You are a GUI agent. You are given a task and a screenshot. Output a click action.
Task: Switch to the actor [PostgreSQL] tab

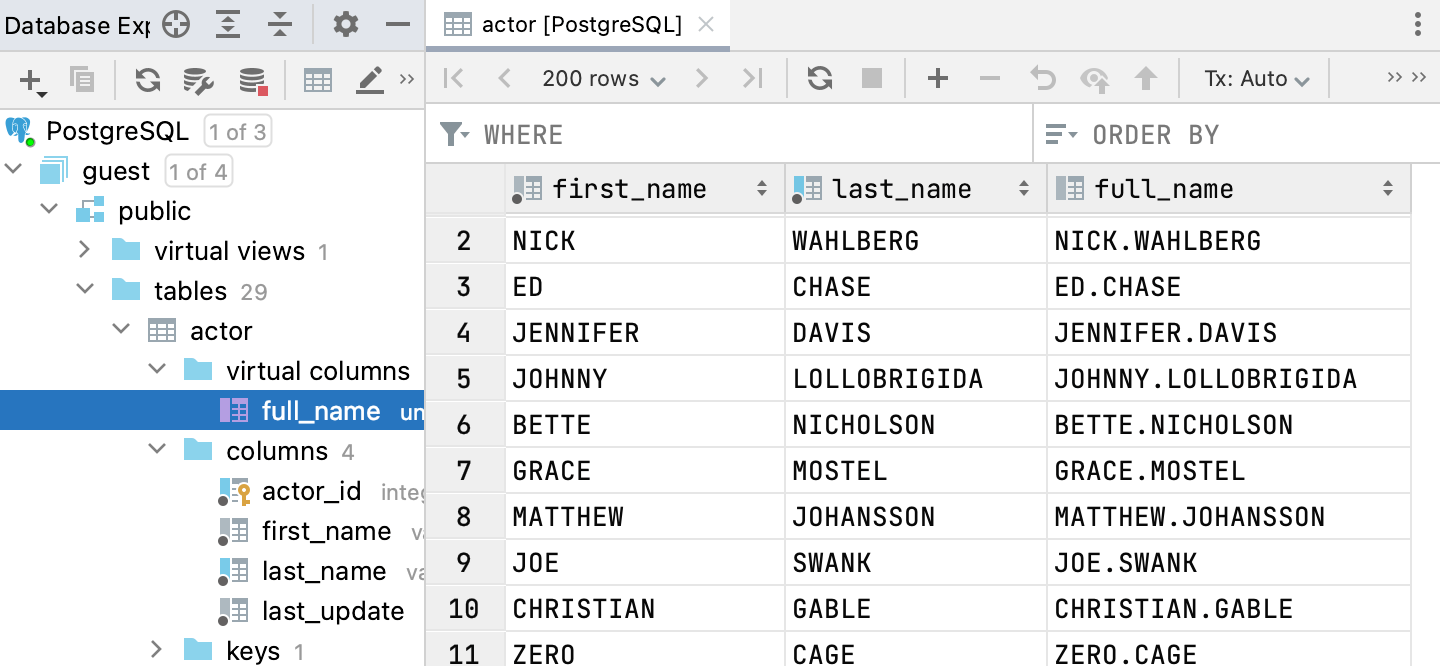[580, 25]
